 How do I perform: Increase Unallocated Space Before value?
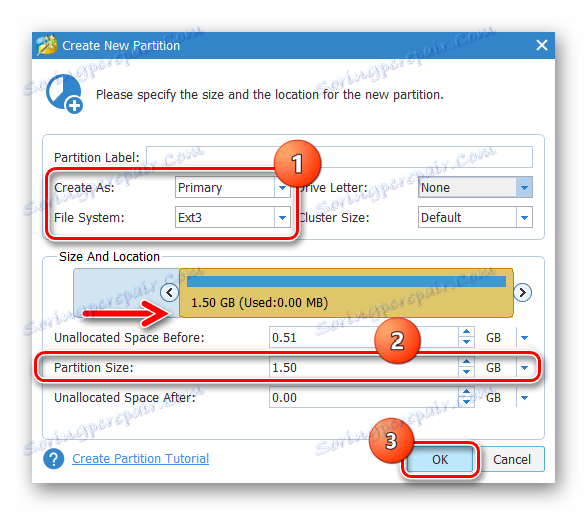click(x=466, y=332)
